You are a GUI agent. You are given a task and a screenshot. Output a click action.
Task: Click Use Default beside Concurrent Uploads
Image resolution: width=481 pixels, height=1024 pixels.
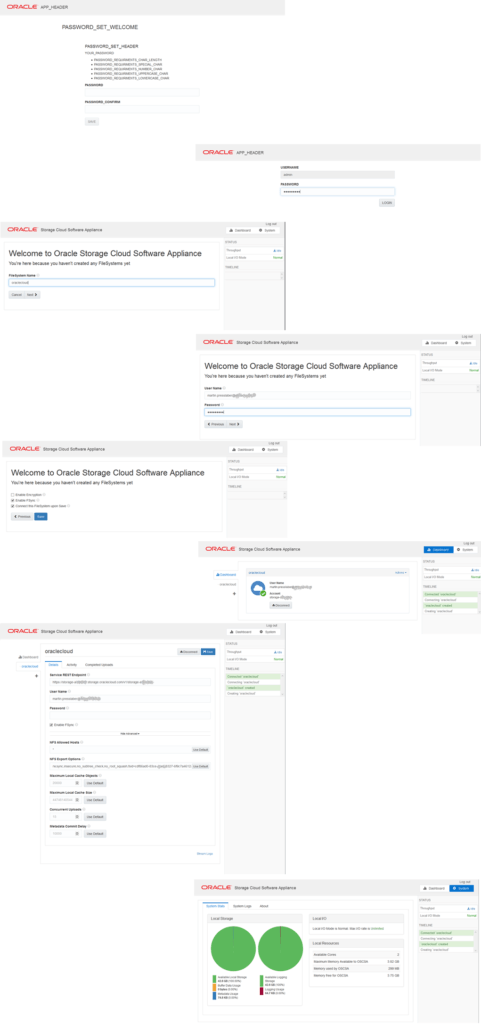coord(95,816)
